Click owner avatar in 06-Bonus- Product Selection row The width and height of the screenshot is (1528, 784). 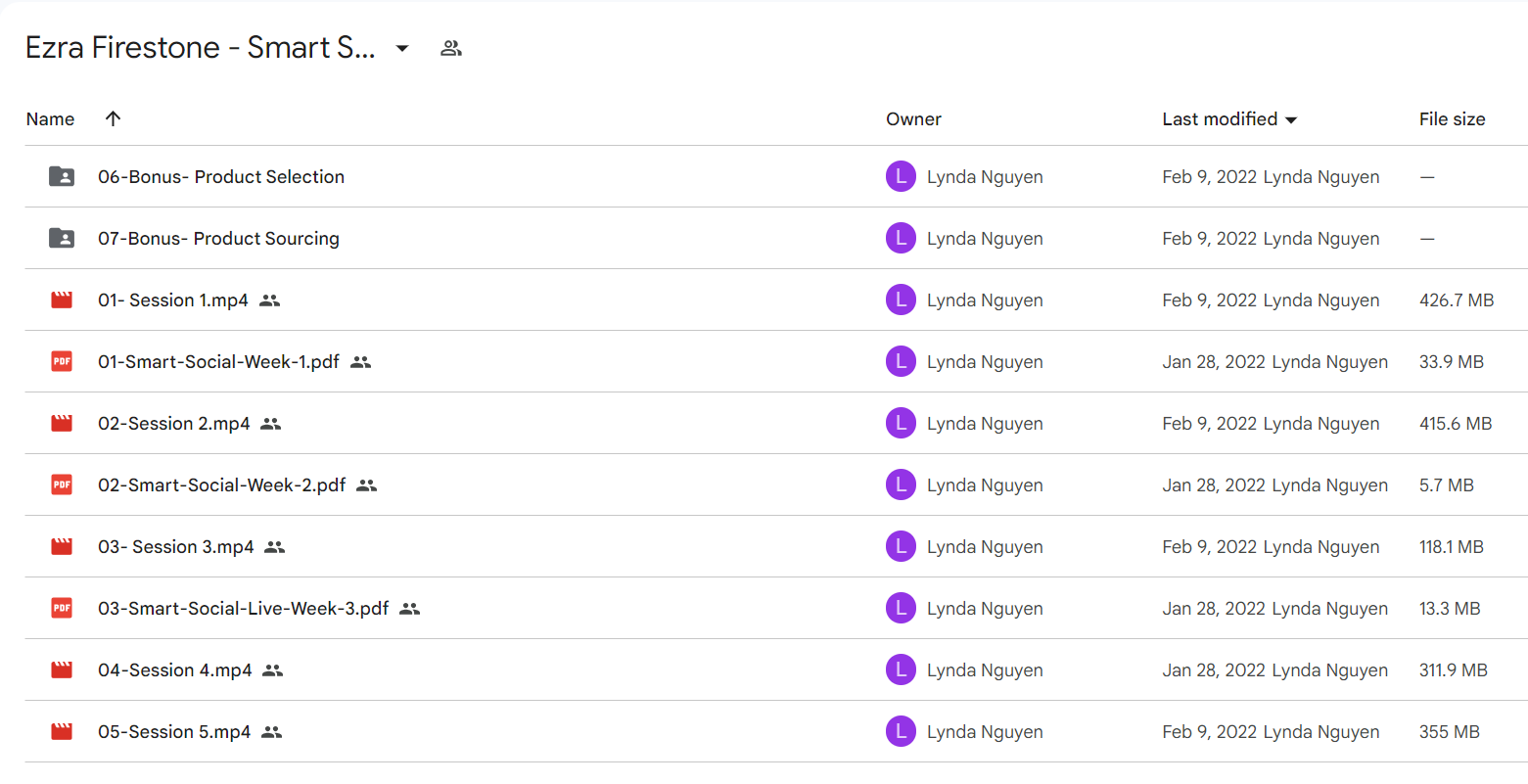[x=901, y=176]
